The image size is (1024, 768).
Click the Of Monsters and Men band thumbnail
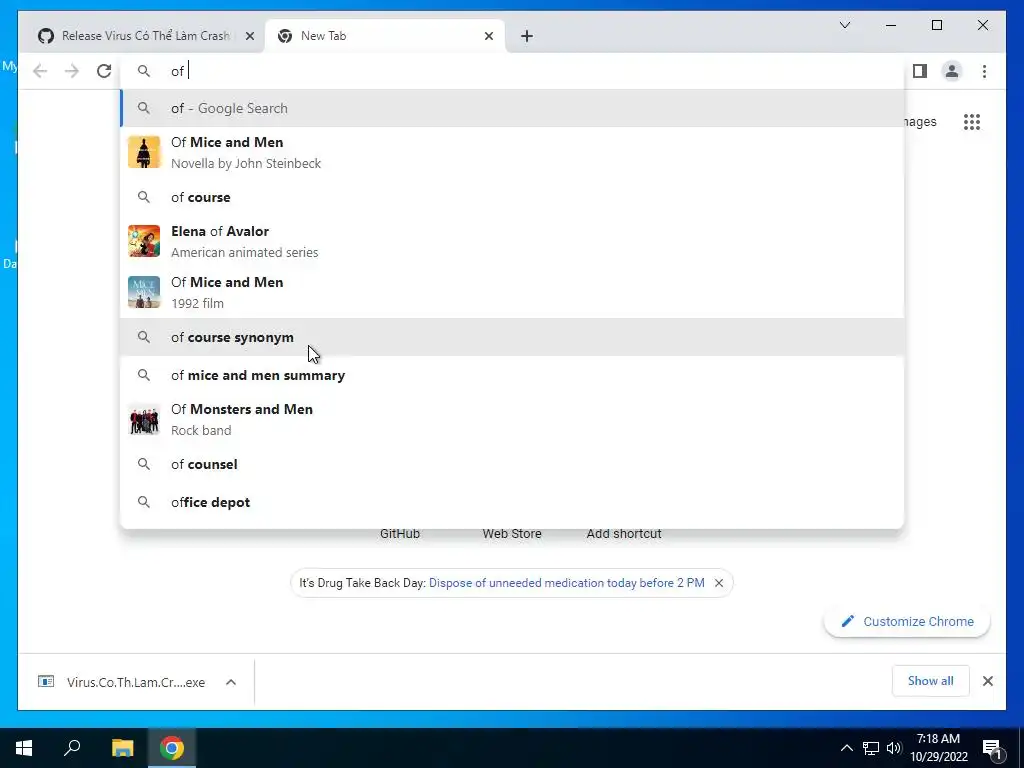tap(144, 419)
